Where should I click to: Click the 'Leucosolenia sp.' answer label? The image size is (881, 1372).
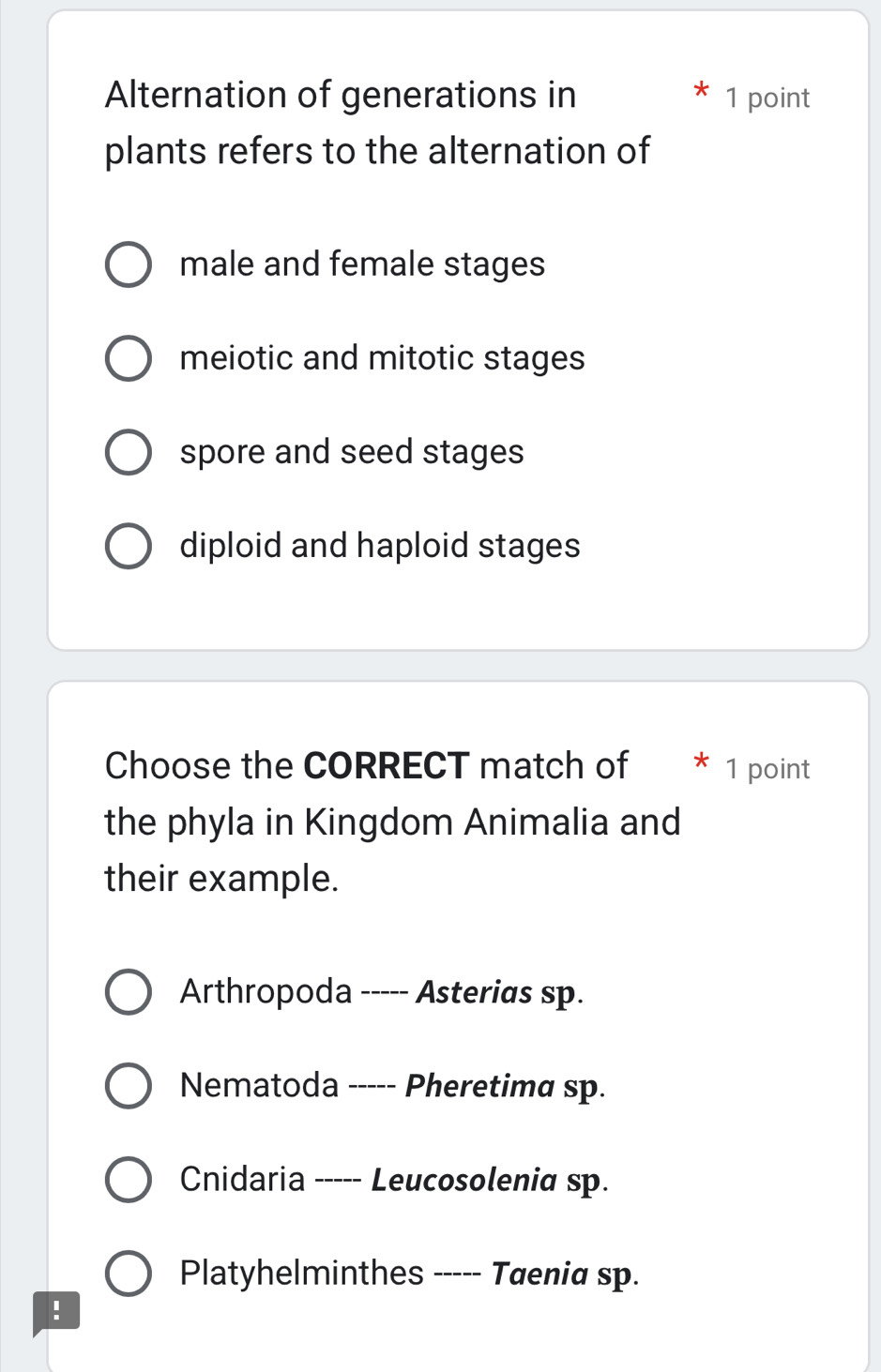(x=490, y=1180)
